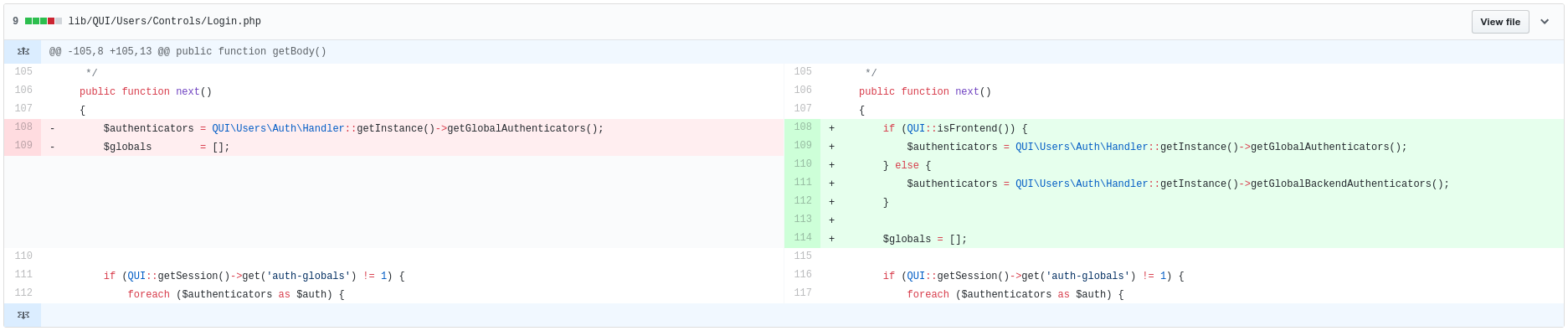Select added line number 114 on right

point(803,238)
